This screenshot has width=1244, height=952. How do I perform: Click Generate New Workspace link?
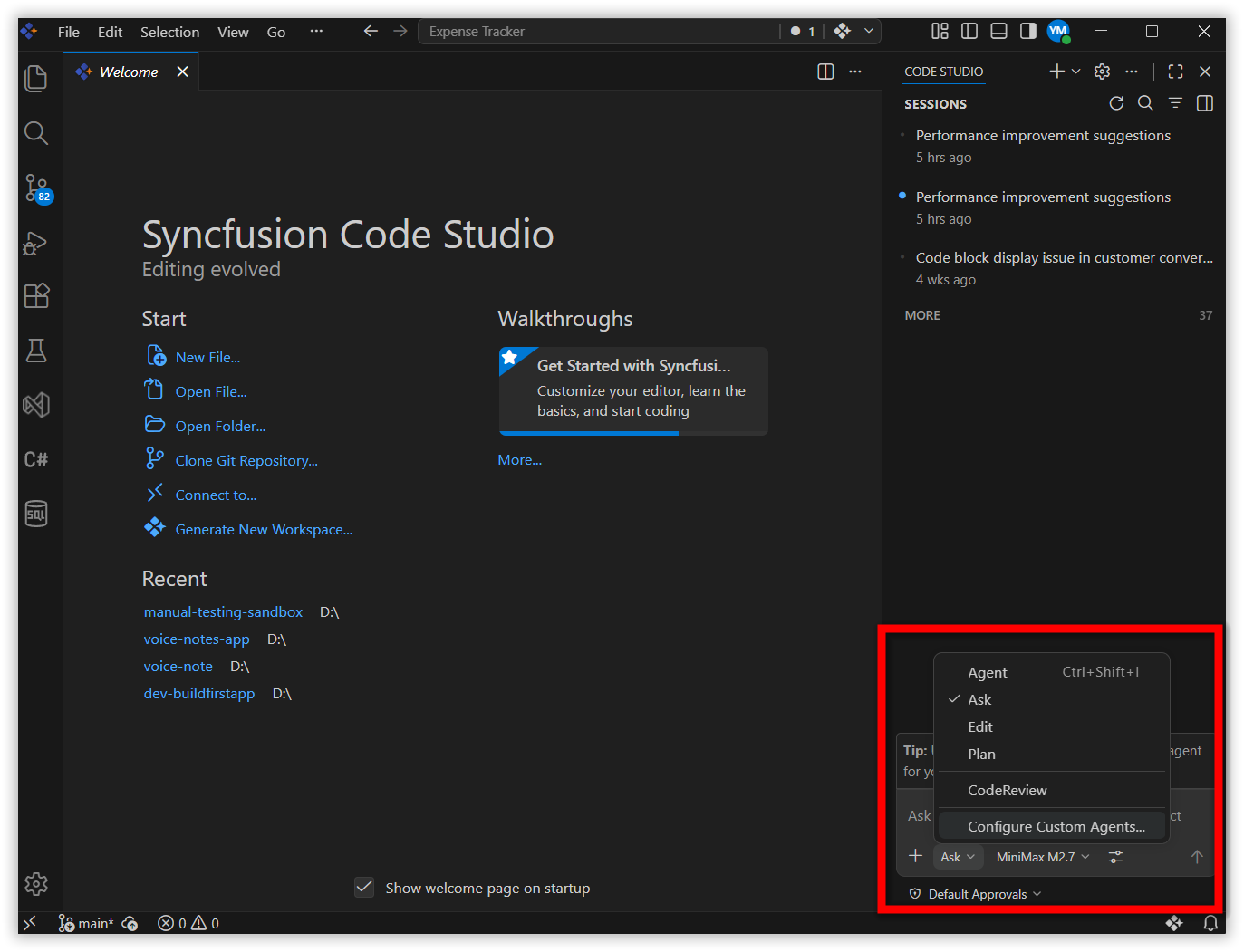(x=264, y=529)
